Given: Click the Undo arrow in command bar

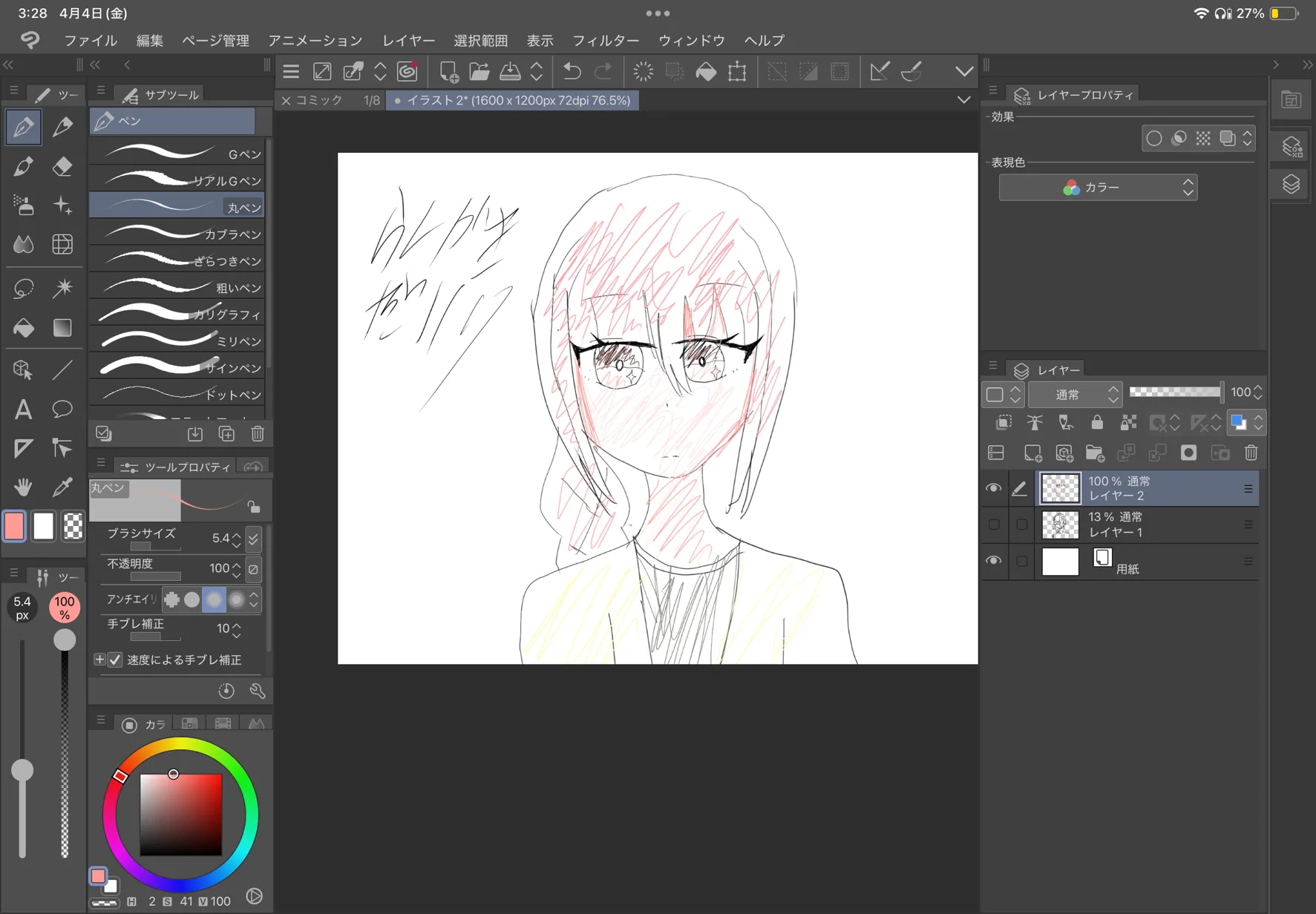Looking at the screenshot, I should [572, 71].
